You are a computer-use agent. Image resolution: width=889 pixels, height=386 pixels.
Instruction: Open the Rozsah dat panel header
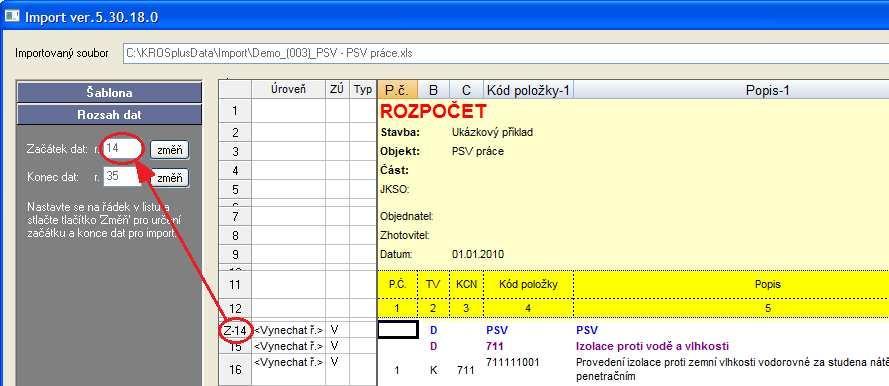(x=109, y=114)
